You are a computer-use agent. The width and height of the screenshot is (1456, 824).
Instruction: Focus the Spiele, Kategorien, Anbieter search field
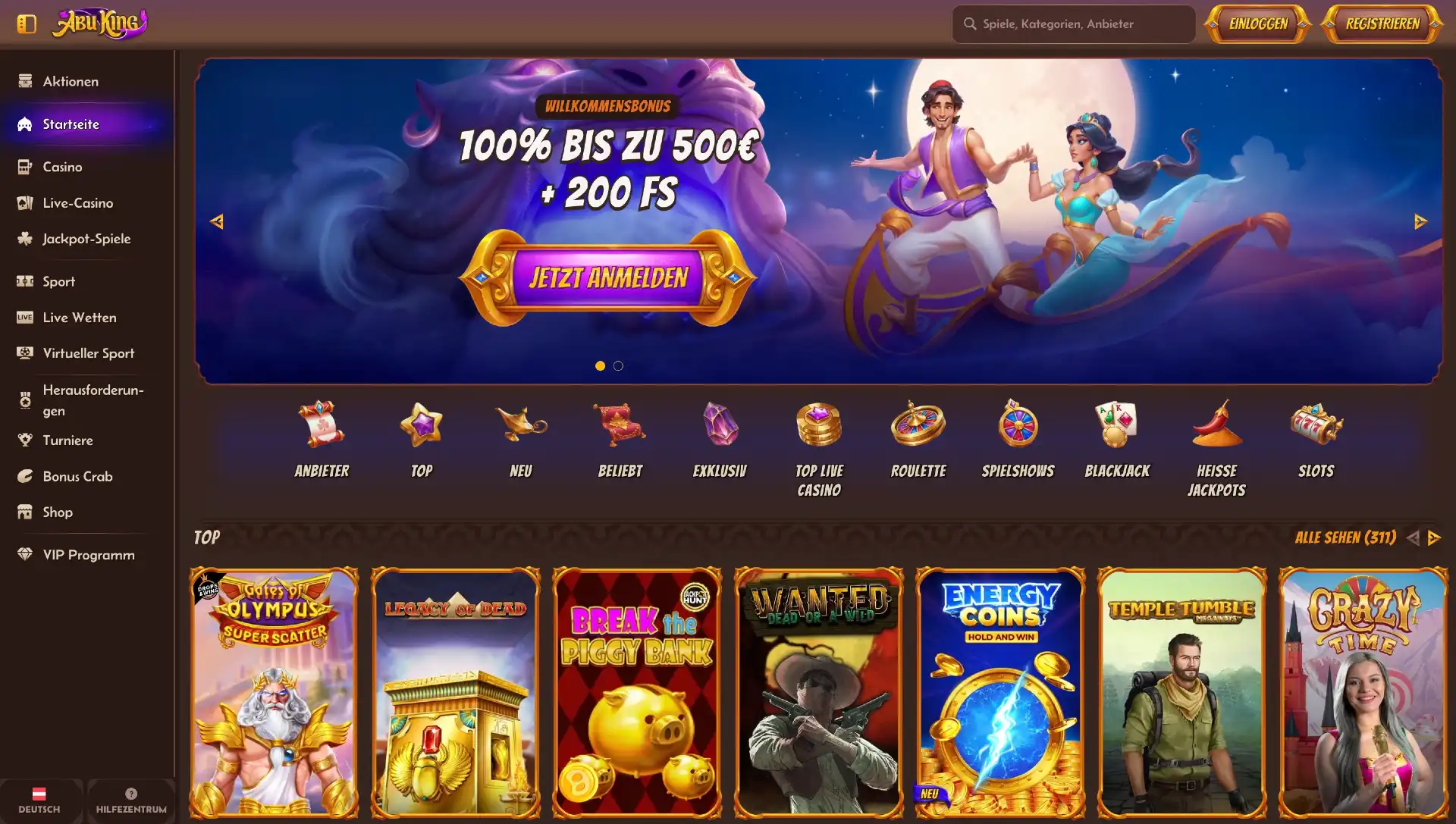pyautogui.click(x=1074, y=24)
